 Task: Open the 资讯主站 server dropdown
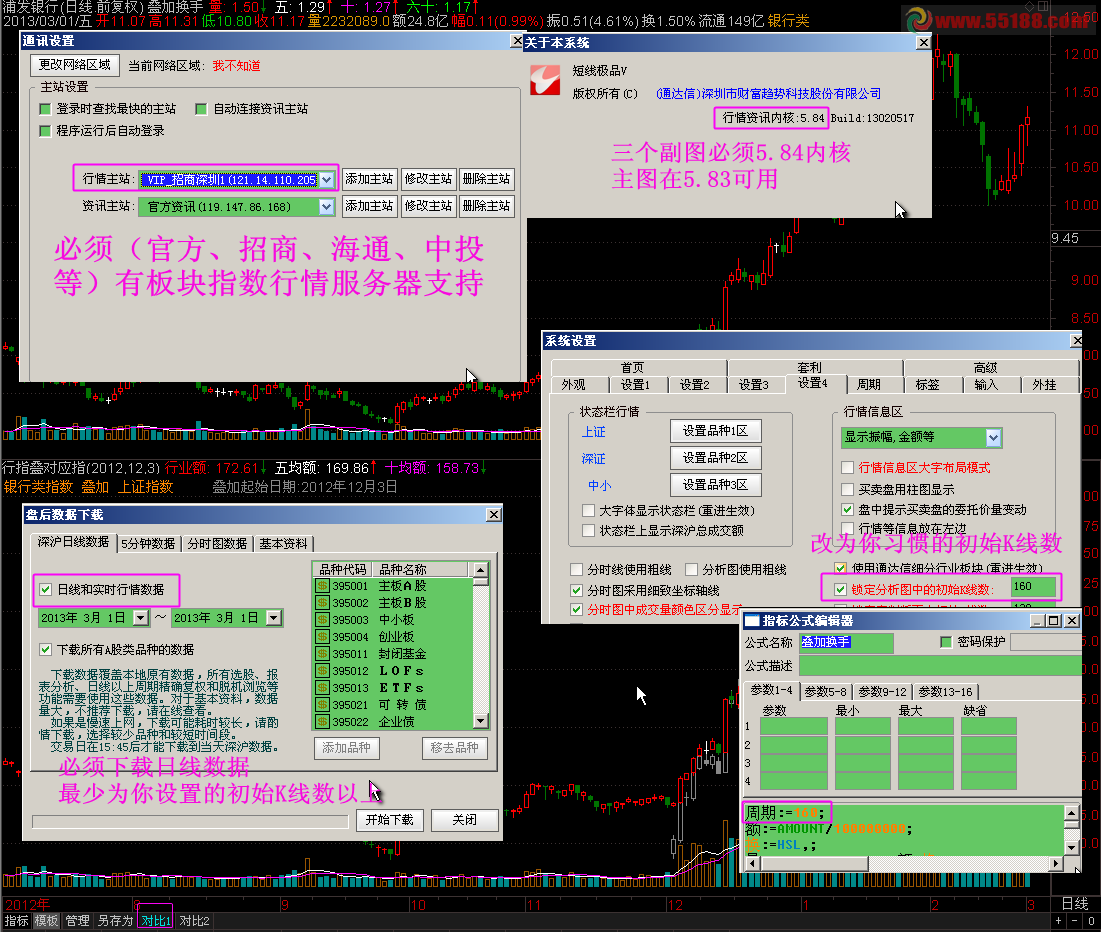click(327, 206)
